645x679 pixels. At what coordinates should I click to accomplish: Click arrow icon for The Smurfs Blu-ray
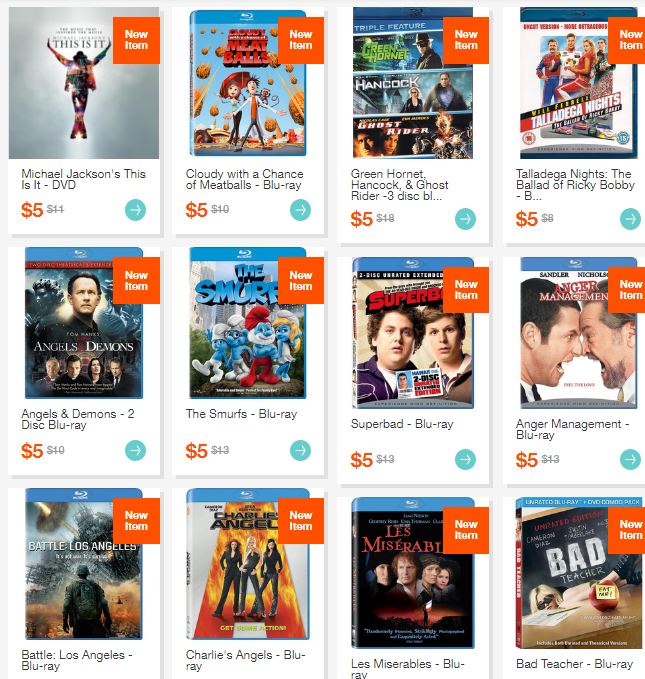tap(300, 450)
